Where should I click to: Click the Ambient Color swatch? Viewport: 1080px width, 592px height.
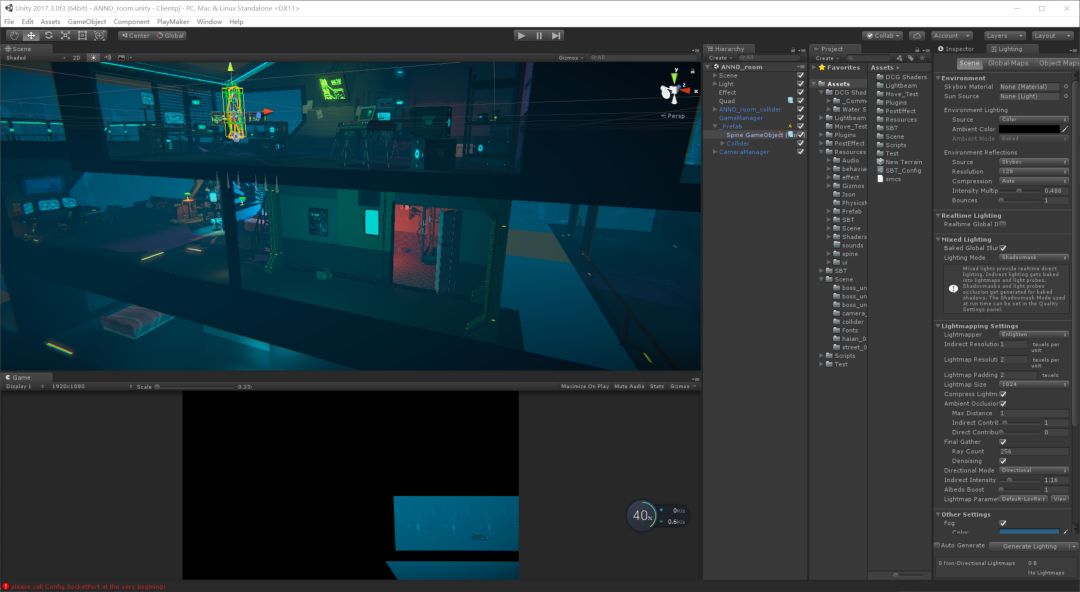pos(1028,129)
